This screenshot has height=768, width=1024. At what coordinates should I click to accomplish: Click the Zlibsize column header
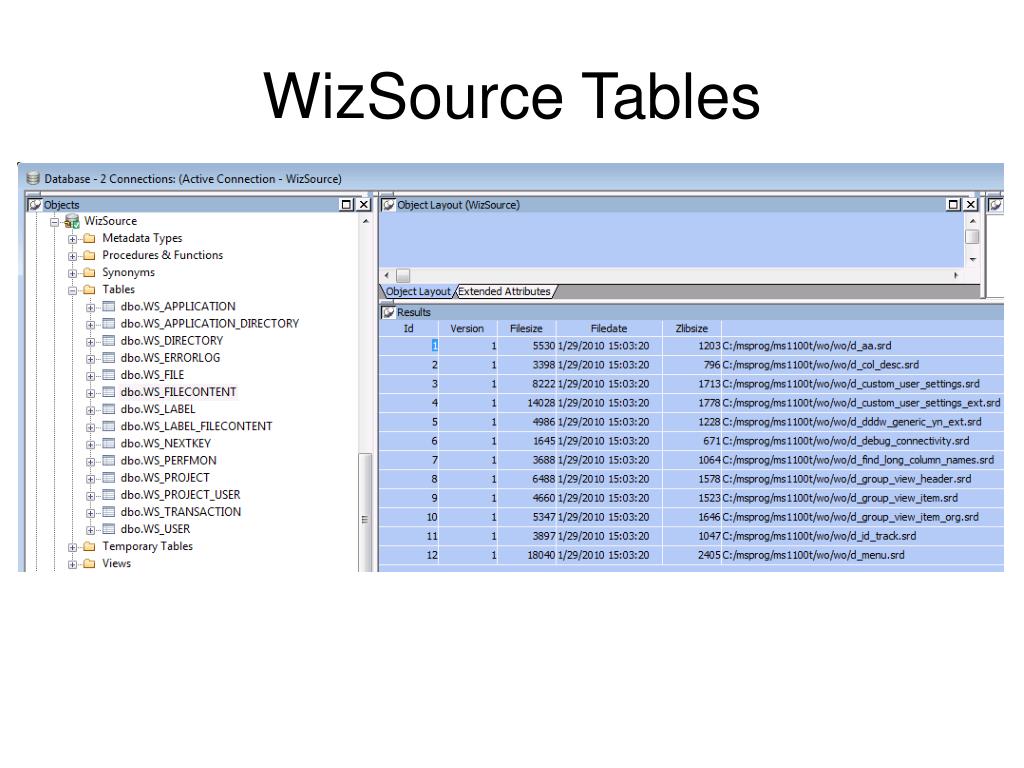[x=692, y=328]
